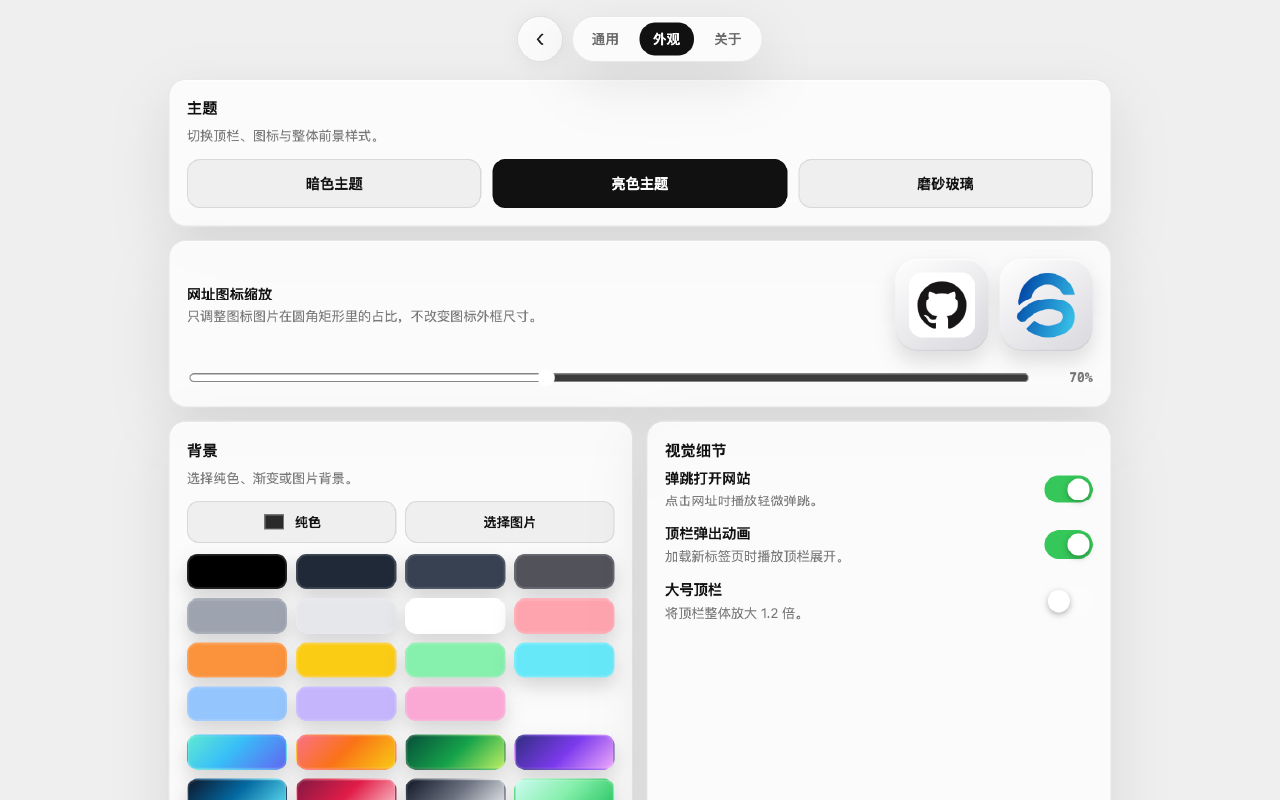Image resolution: width=1280 pixels, height=800 pixels.
Task: Pick the light gray swatch
Action: [x=346, y=616]
